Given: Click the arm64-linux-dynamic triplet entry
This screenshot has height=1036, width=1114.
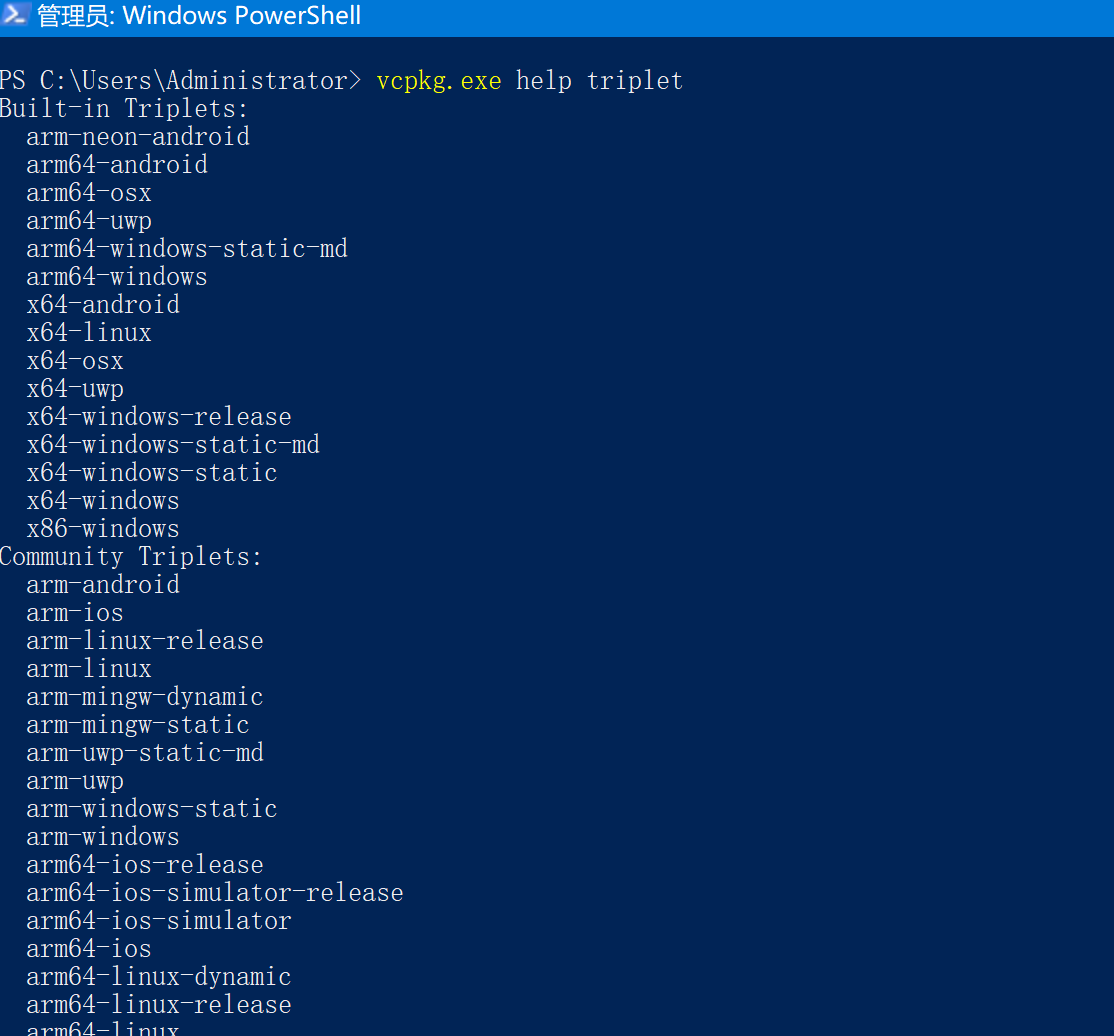Looking at the screenshot, I should tap(158, 976).
